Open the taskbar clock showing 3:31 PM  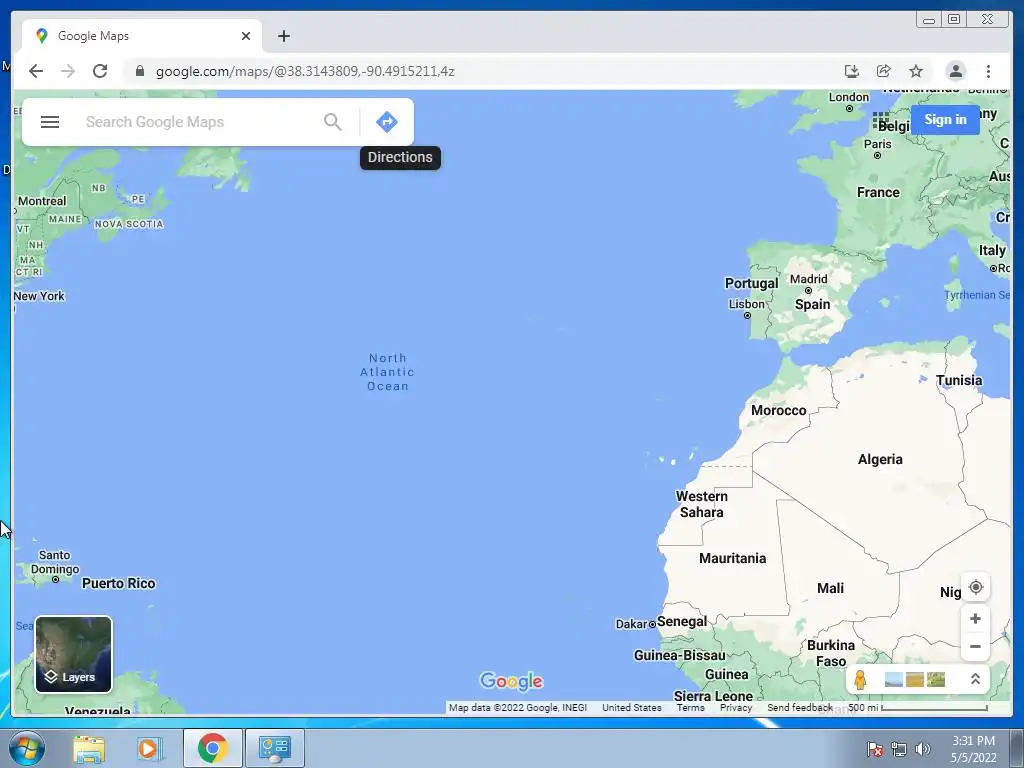coord(973,749)
